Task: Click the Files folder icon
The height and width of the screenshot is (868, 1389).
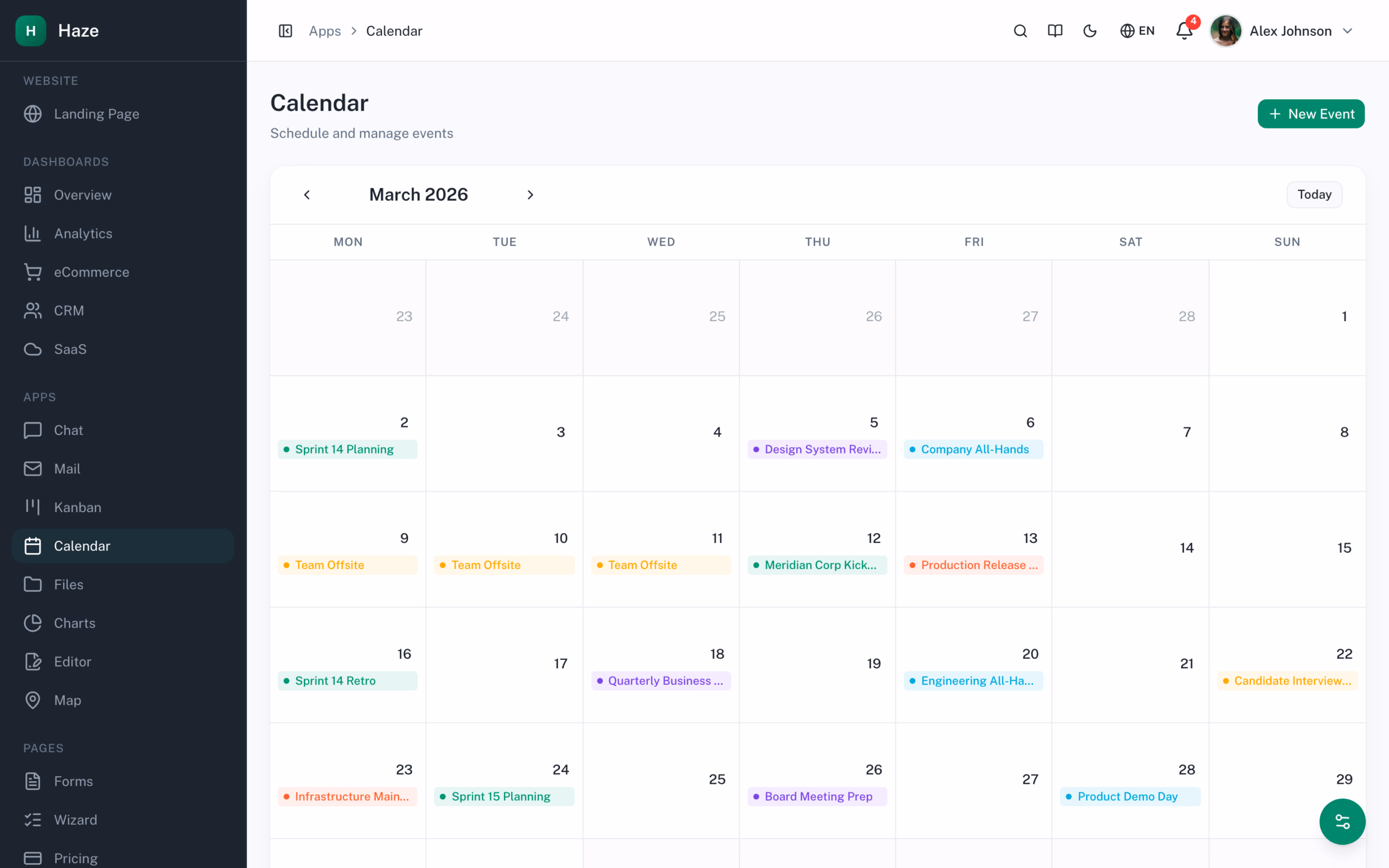Action: [33, 584]
